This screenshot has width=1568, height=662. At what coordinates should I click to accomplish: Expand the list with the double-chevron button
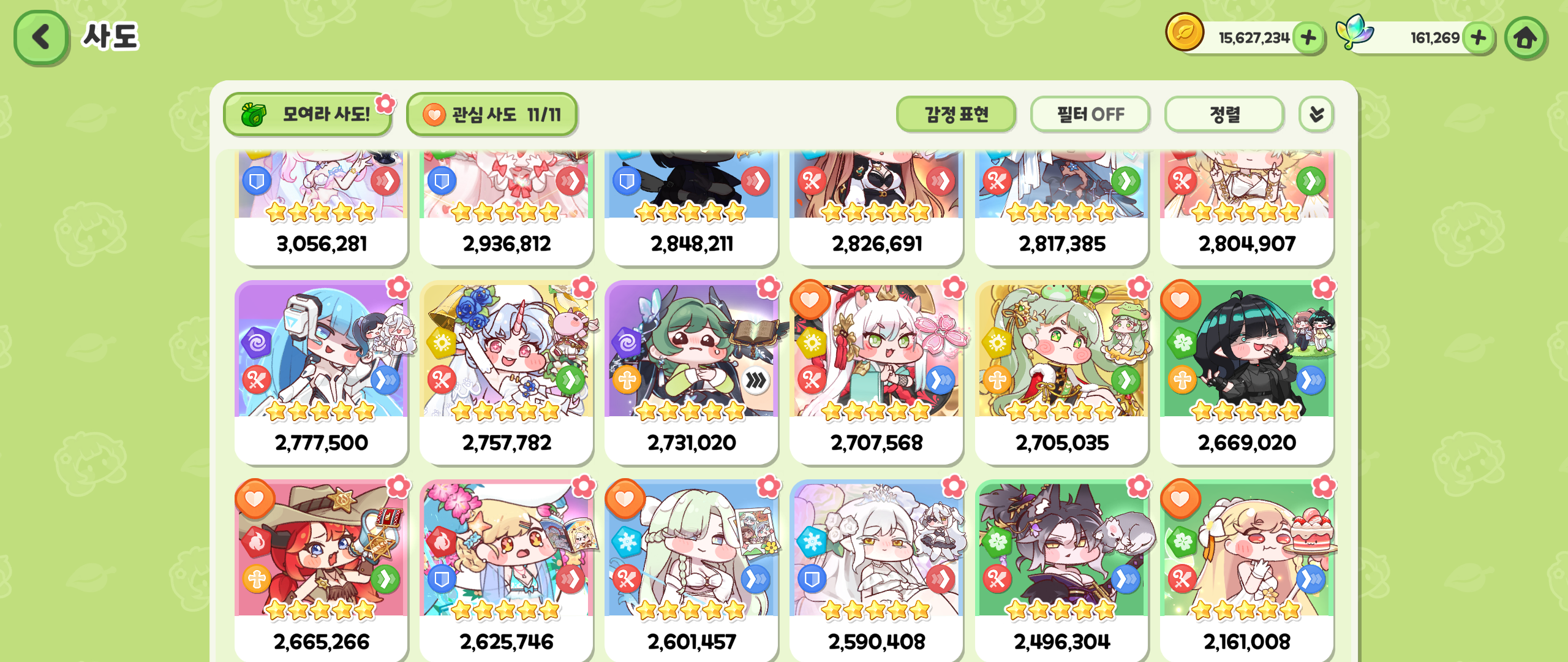click(1316, 114)
